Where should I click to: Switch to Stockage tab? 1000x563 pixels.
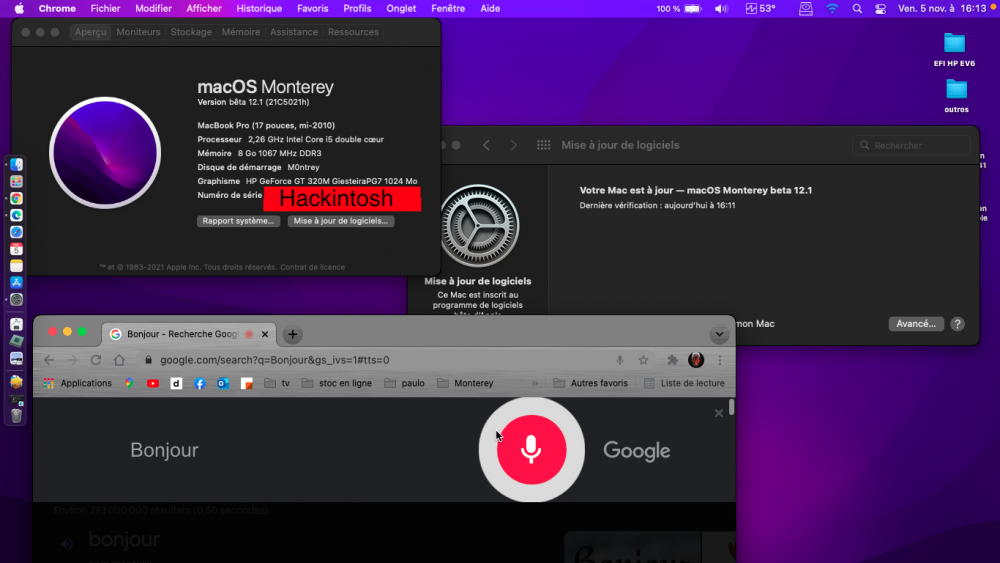click(x=191, y=32)
